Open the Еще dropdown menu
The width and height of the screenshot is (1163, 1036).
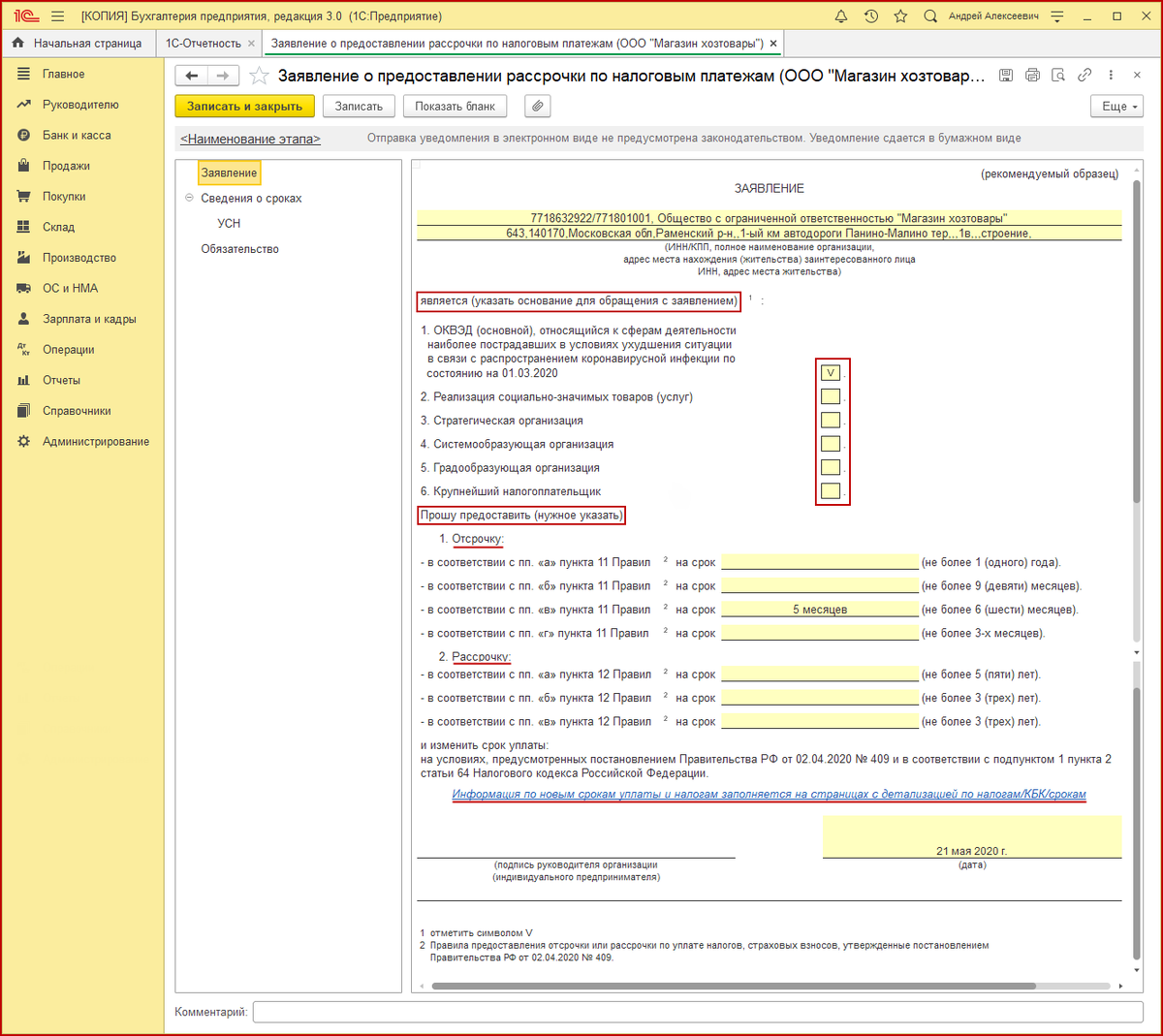tap(1117, 107)
